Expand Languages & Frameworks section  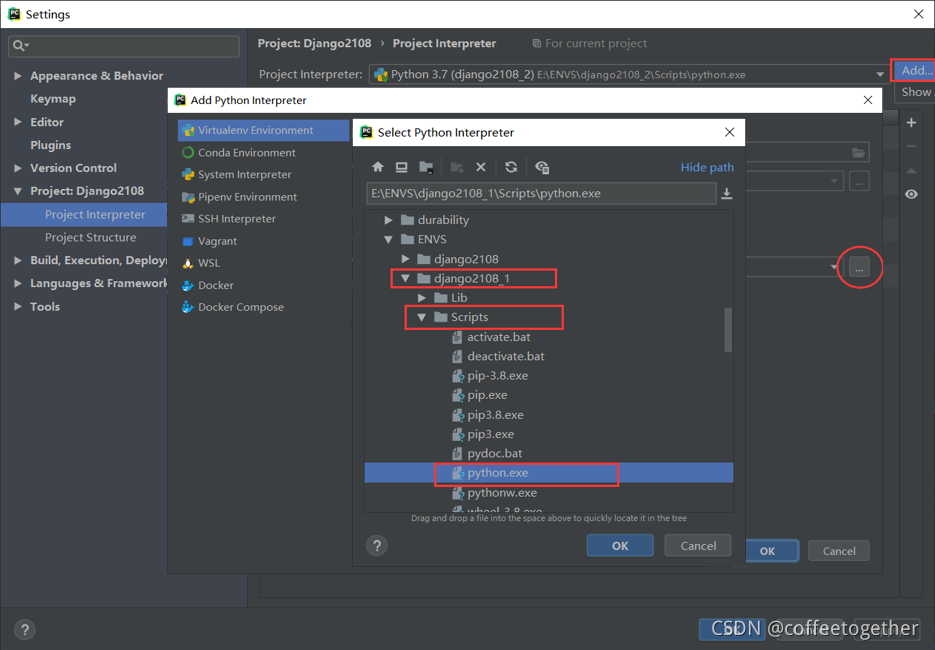18,283
